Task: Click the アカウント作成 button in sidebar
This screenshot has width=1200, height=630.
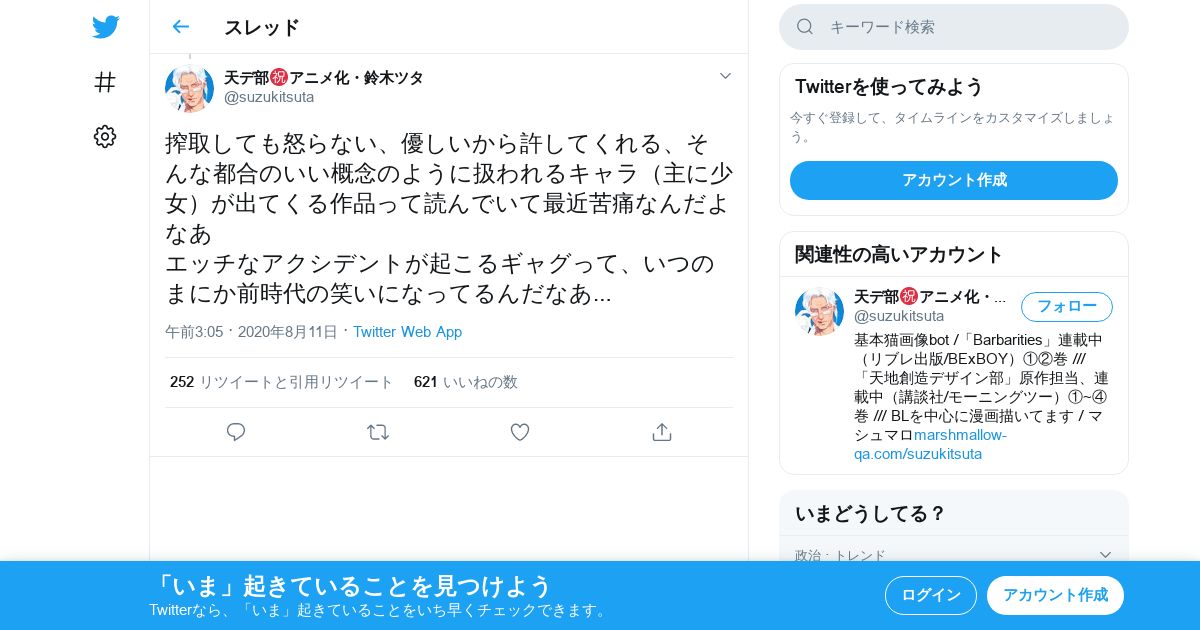Action: click(x=954, y=180)
